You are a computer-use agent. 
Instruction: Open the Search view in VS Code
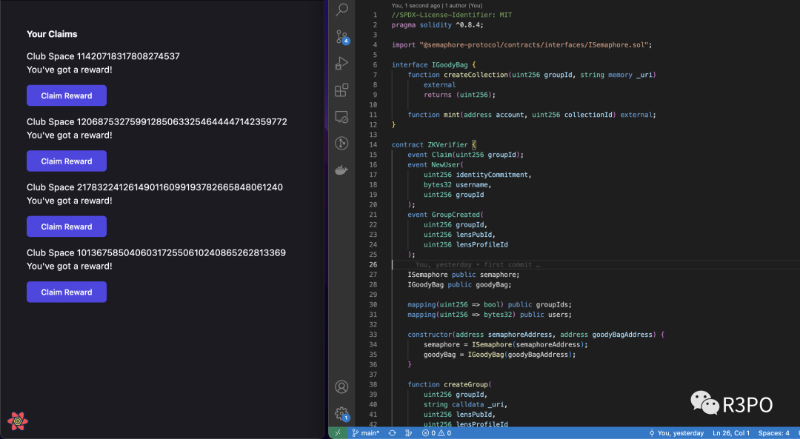pos(342,10)
